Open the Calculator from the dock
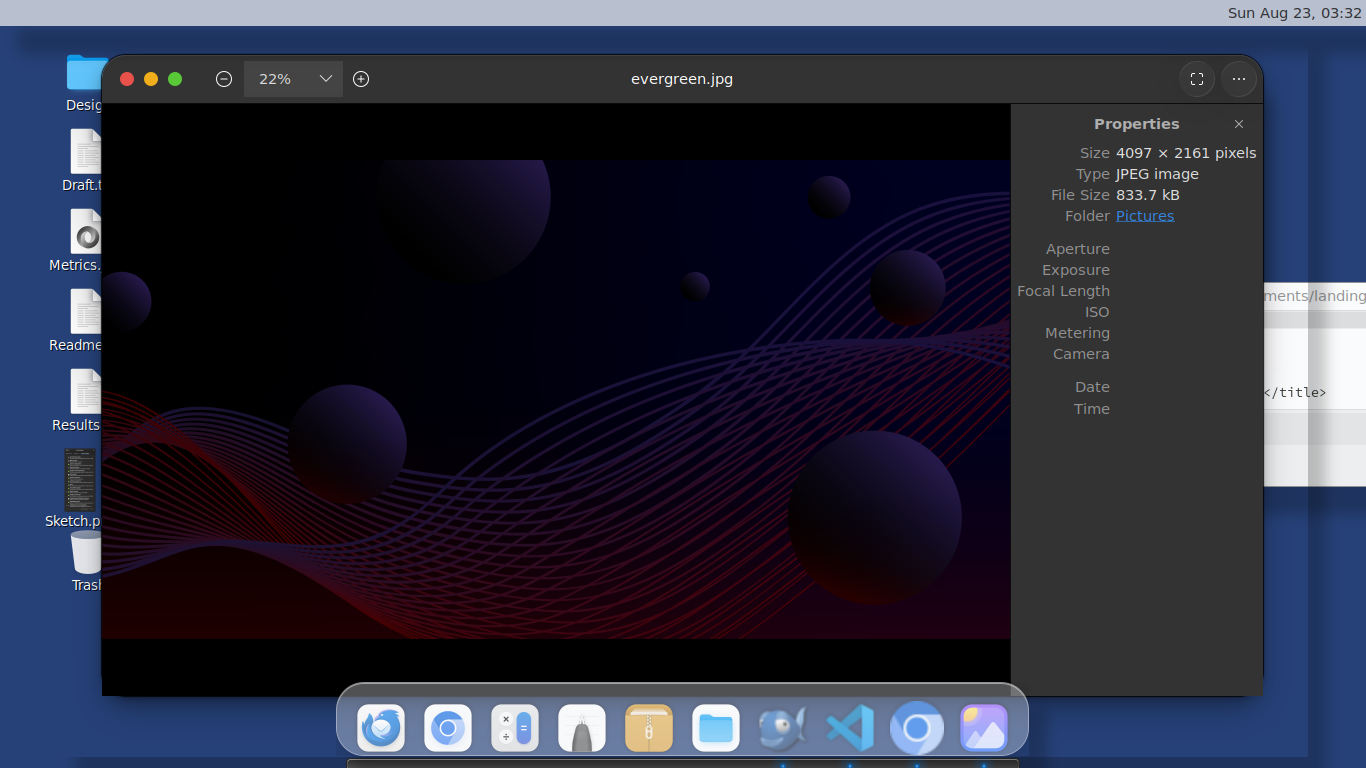1366x768 pixels. click(x=515, y=728)
